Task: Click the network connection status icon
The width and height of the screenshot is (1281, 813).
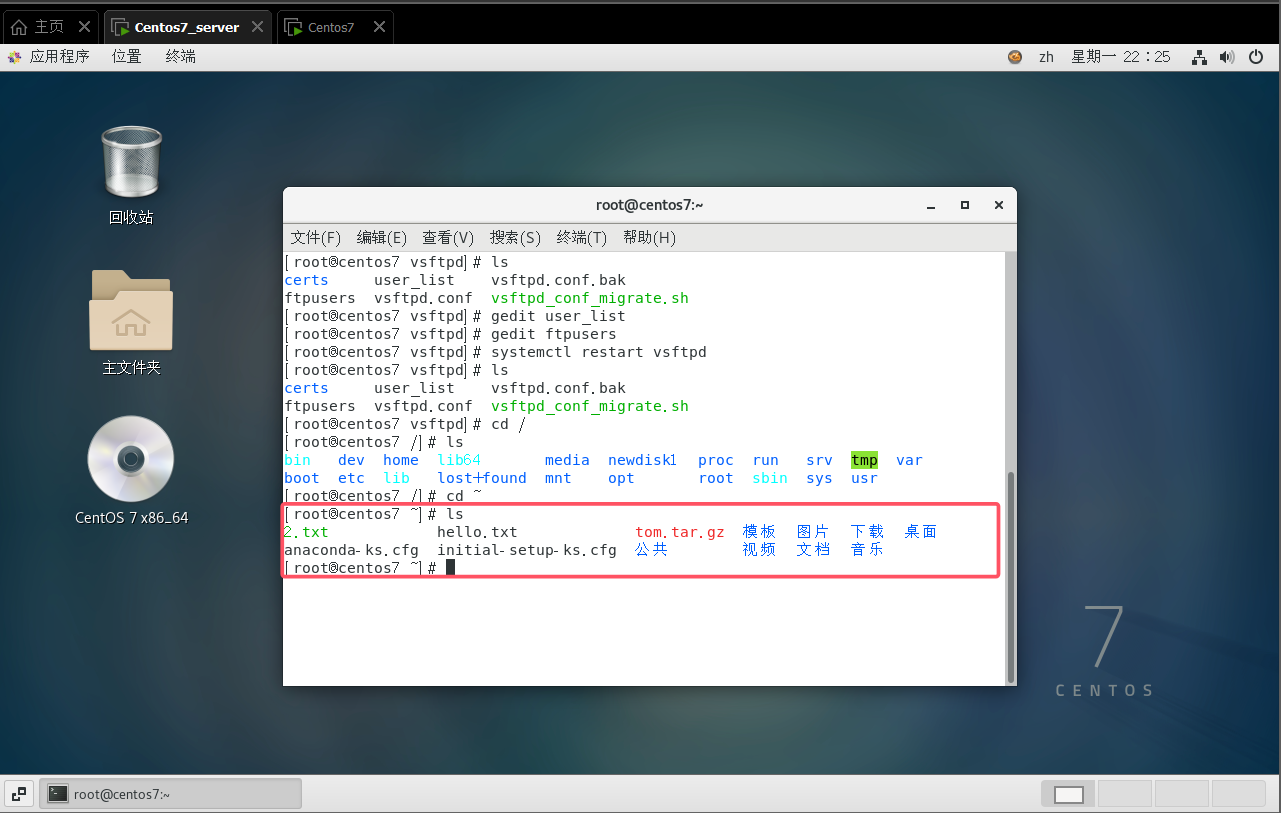Action: (1199, 57)
